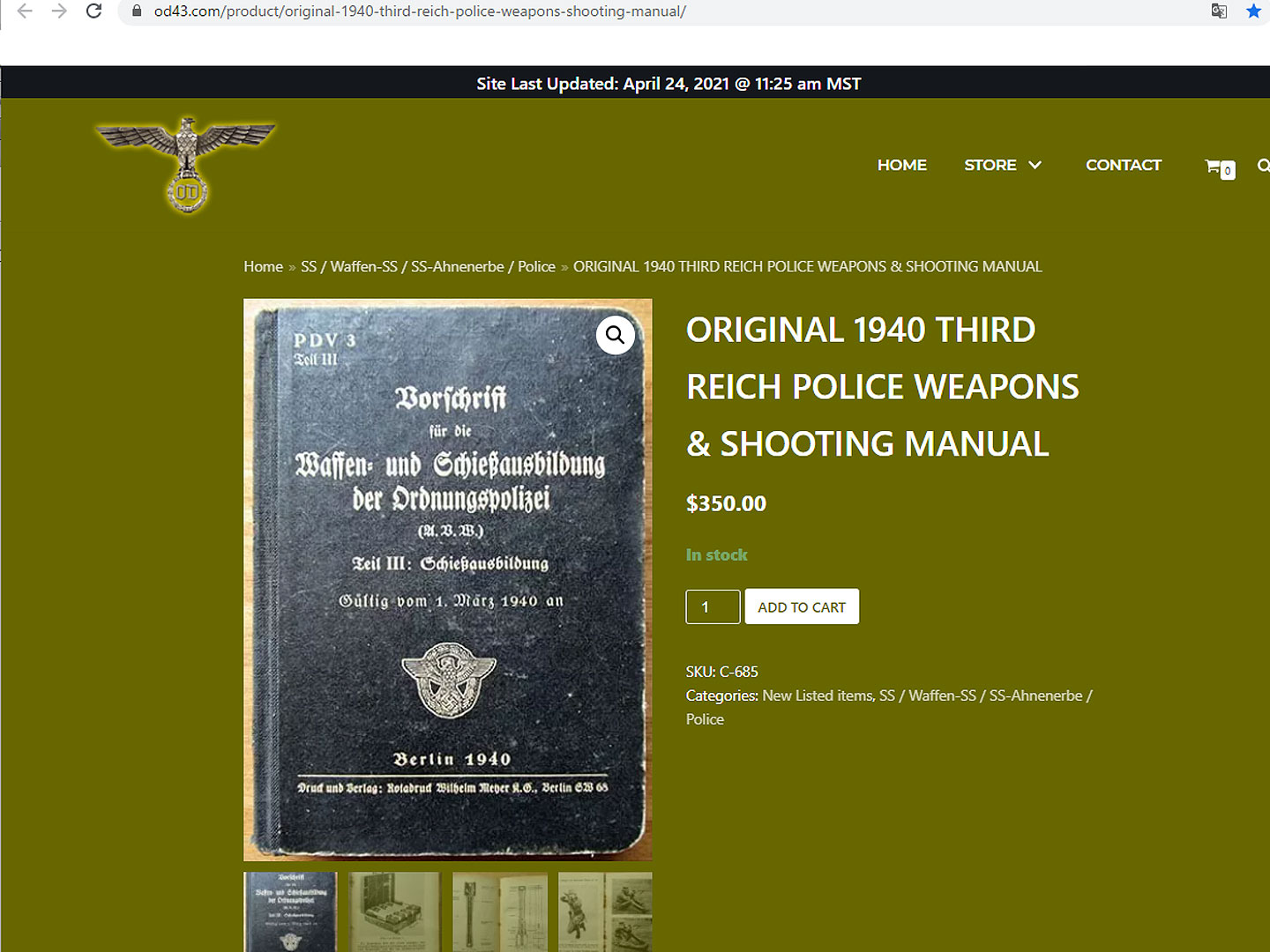Select the second product thumbnail image
1270x952 pixels.
tap(394, 911)
